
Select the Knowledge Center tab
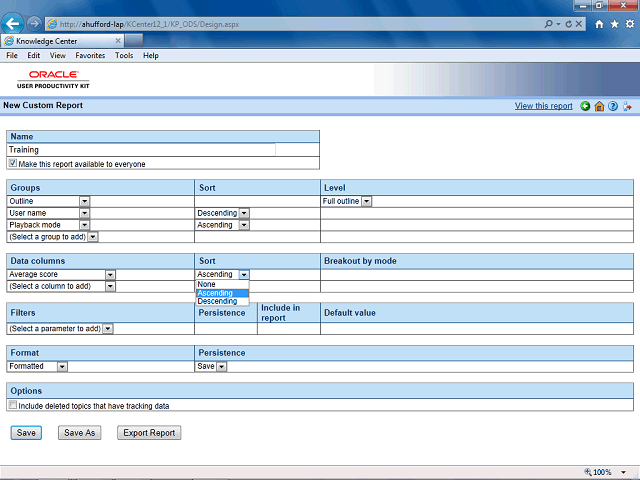(62, 41)
